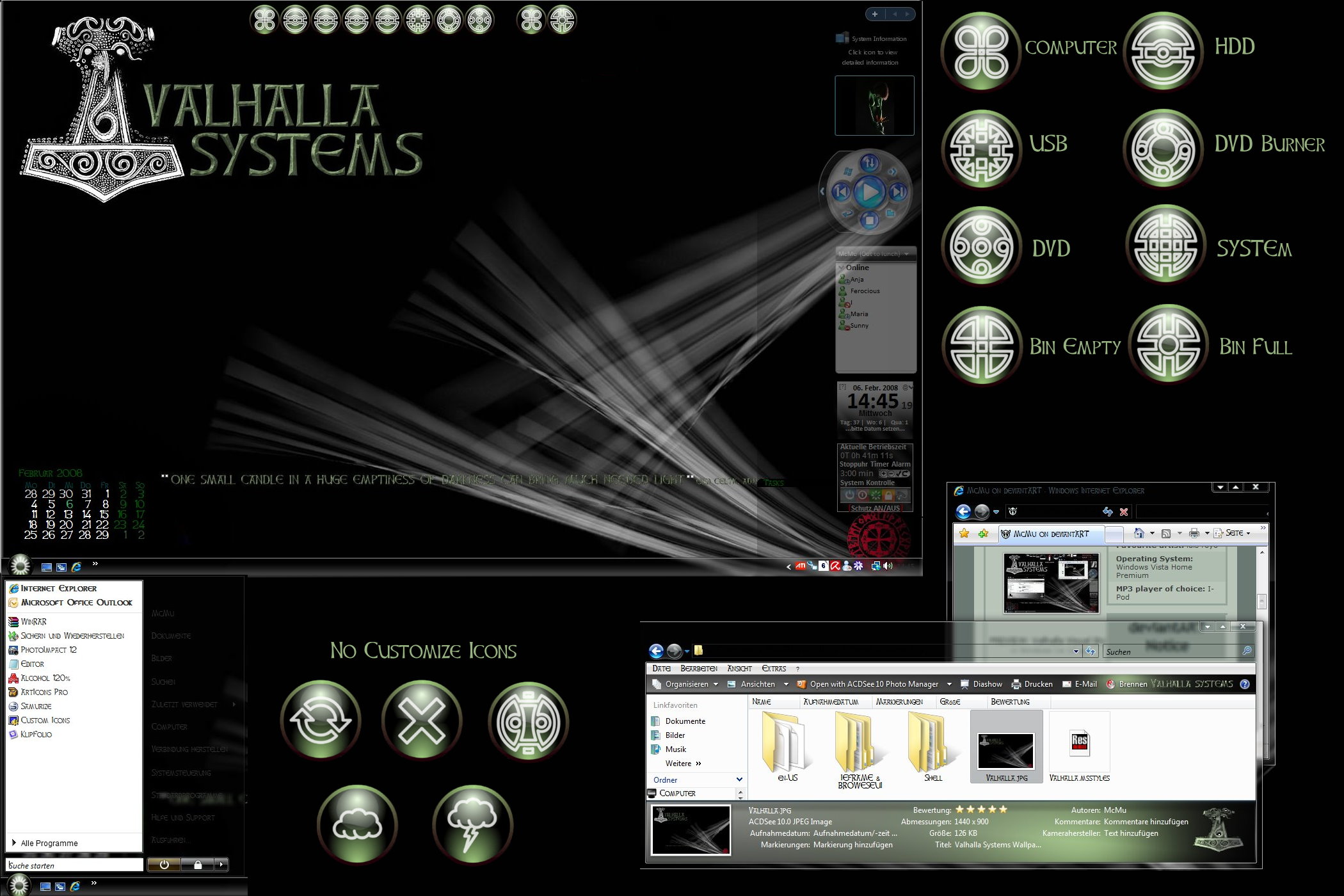Add a gadget with sidebar plus button
Viewport: 1344px width, 896px height.
coord(875,14)
